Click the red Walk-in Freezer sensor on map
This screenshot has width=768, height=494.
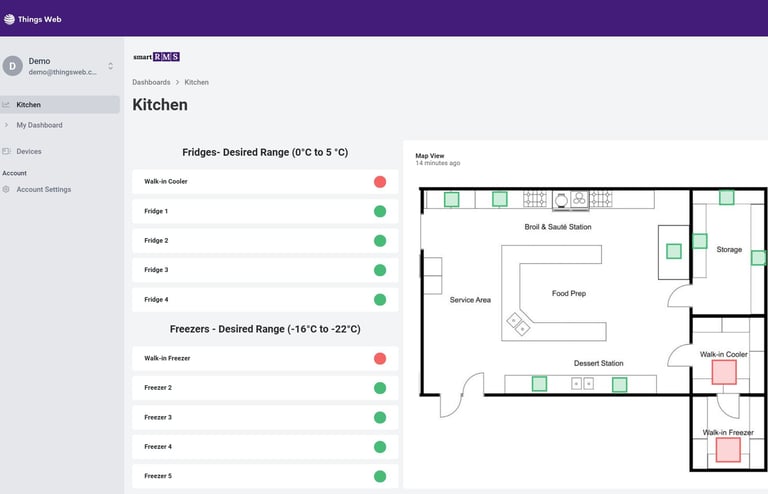pos(728,450)
